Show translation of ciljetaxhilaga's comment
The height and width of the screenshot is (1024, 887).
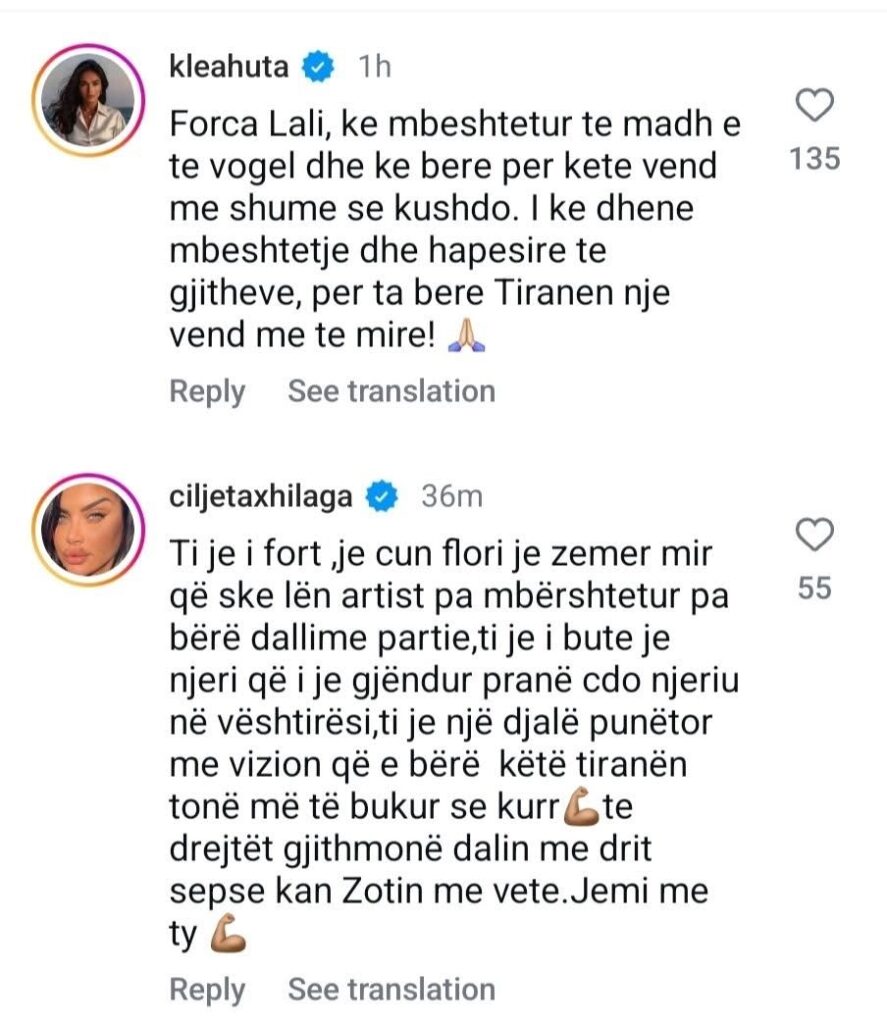(x=391, y=989)
